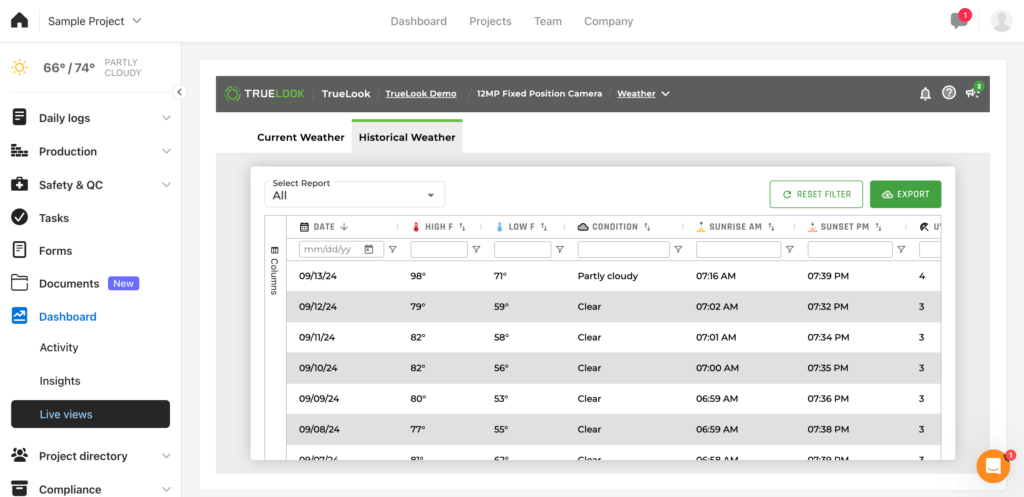
Task: Click the Home icon
Action: coord(20,21)
